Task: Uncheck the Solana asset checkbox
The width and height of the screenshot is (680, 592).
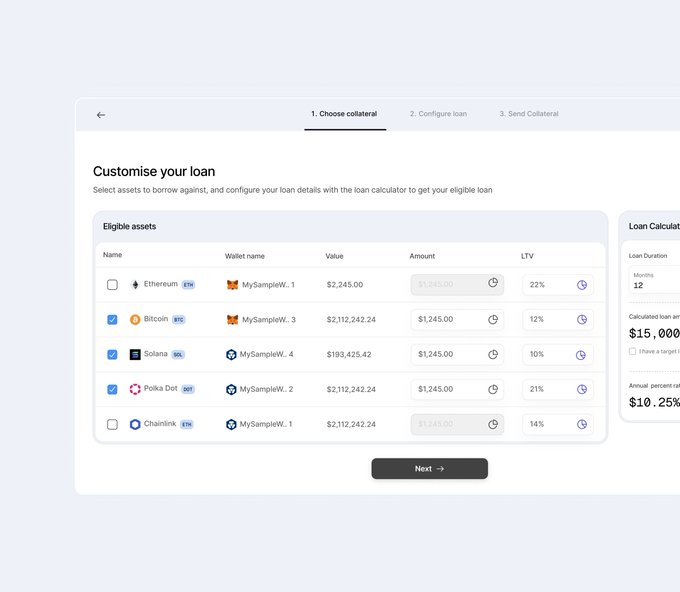Action: [112, 354]
